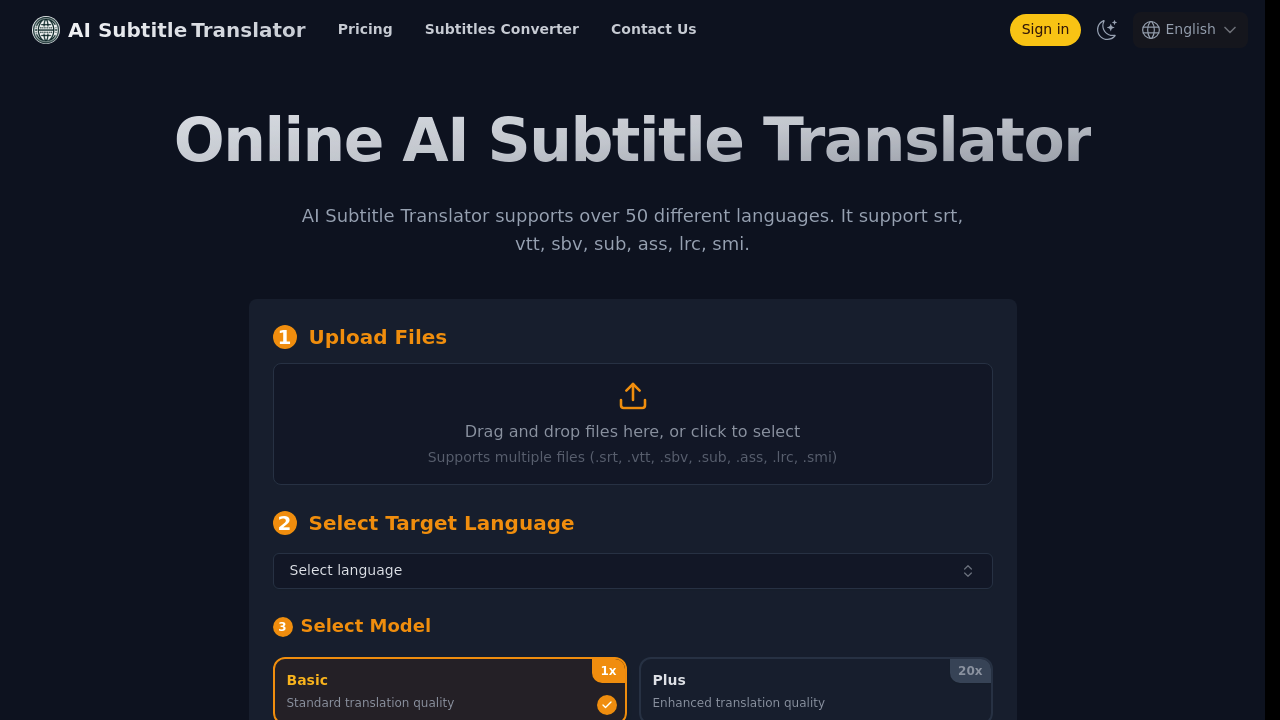1280x720 pixels.
Task: Click the orange checkmark on Basic model
Action: [x=606, y=705]
